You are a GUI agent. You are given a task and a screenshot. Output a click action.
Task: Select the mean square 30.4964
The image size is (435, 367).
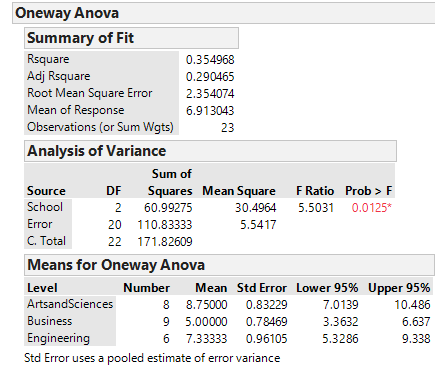pyautogui.click(x=256, y=208)
